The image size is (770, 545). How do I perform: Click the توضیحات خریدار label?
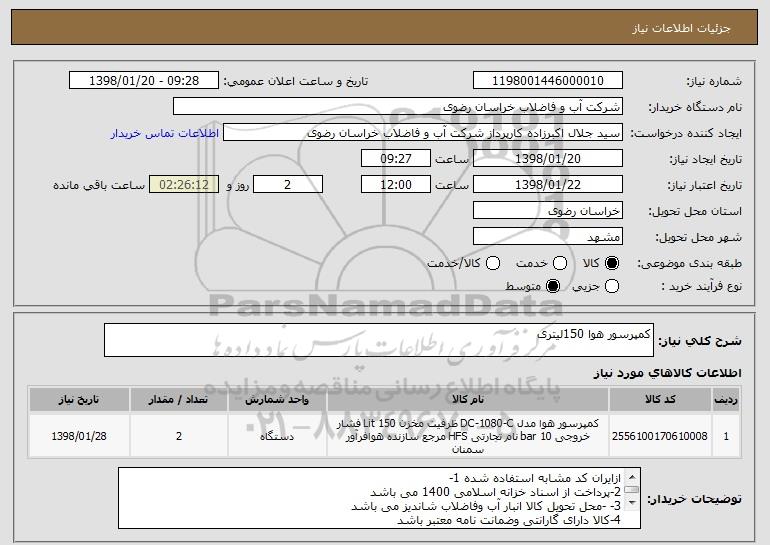[x=694, y=499]
